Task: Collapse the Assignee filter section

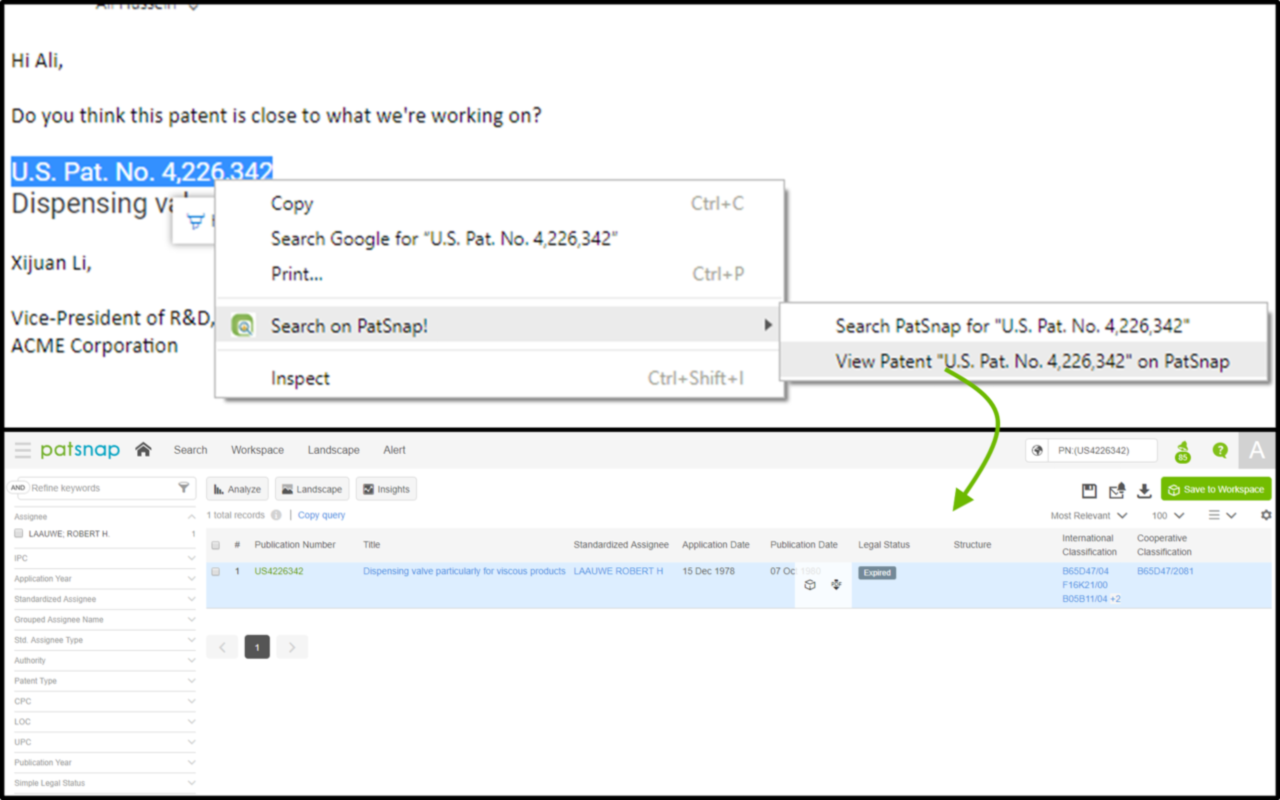Action: click(192, 517)
